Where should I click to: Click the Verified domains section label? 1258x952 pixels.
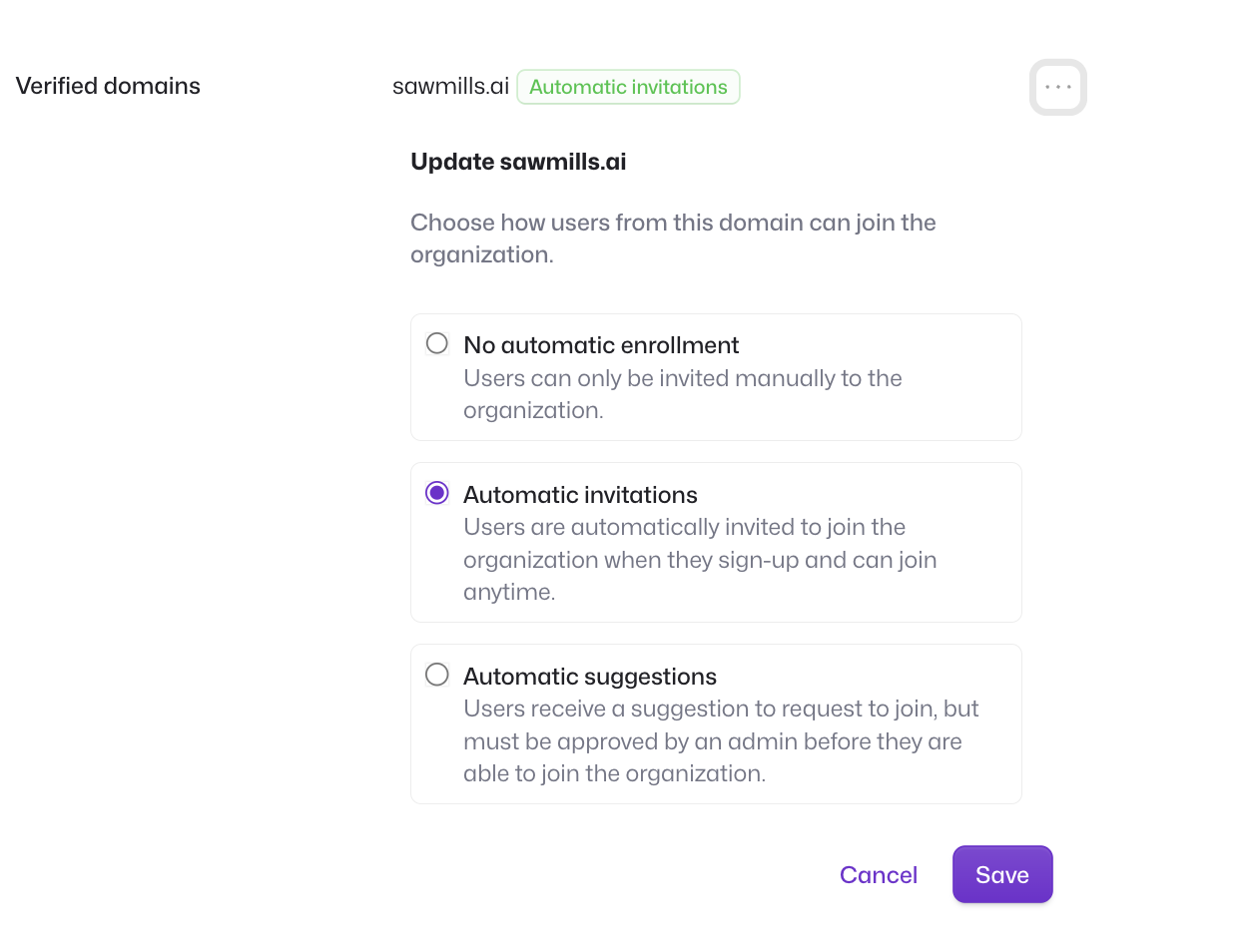pyautogui.click(x=108, y=86)
